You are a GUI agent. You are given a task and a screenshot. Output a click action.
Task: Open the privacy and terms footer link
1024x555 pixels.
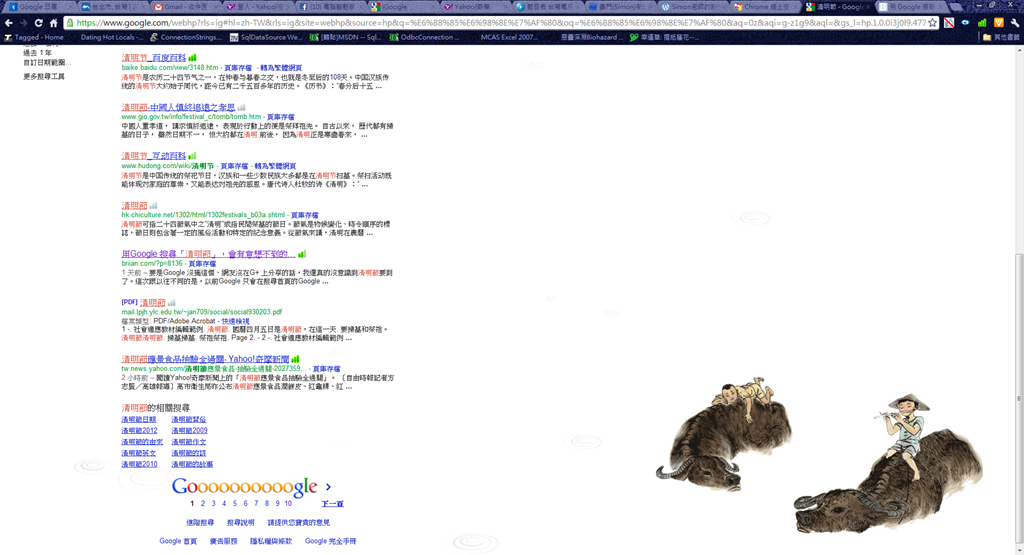(x=271, y=541)
